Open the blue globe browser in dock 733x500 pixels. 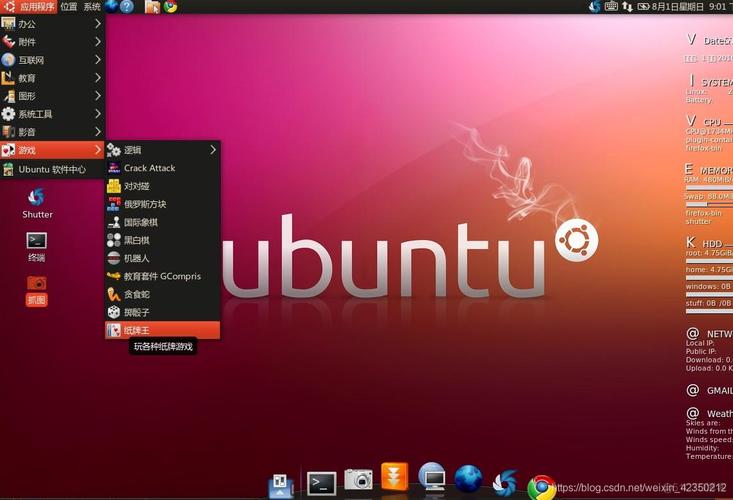468,479
